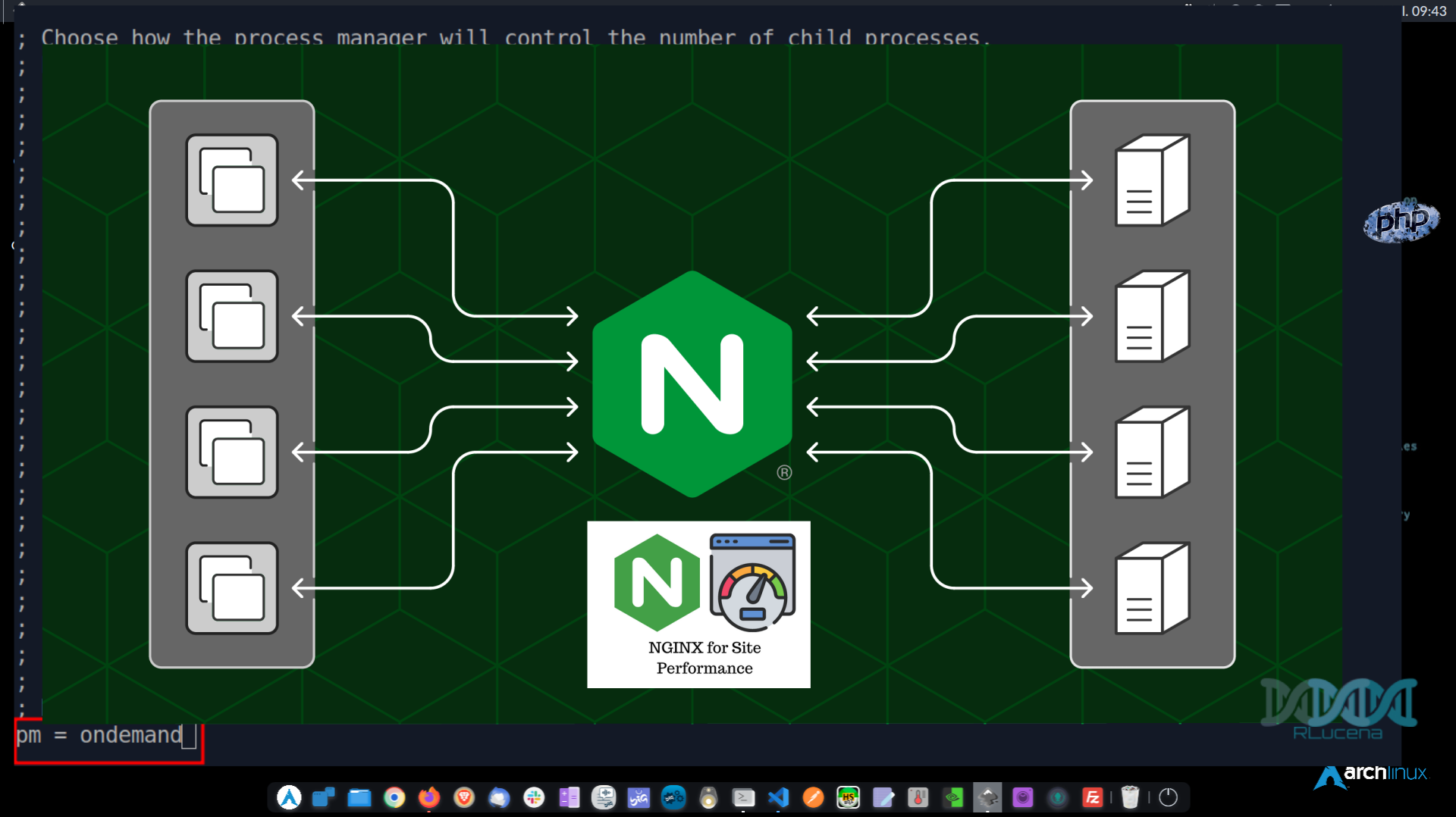Launch the purple calculator app in dock
The width and height of the screenshot is (1456, 817).
[x=569, y=797]
